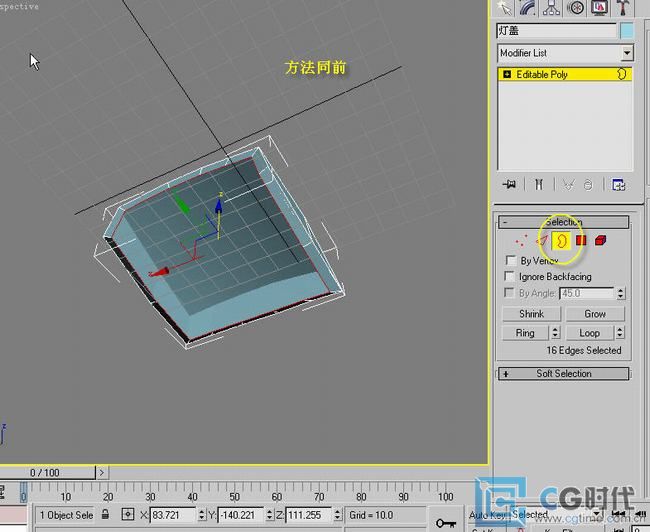Click the X coordinate field 83.721
The width and height of the screenshot is (650, 532).
[x=172, y=515]
